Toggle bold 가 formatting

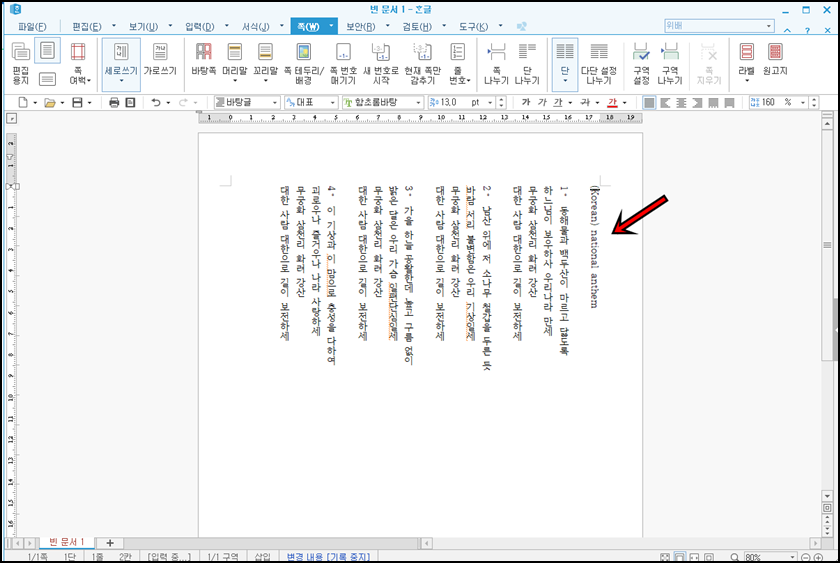click(526, 102)
